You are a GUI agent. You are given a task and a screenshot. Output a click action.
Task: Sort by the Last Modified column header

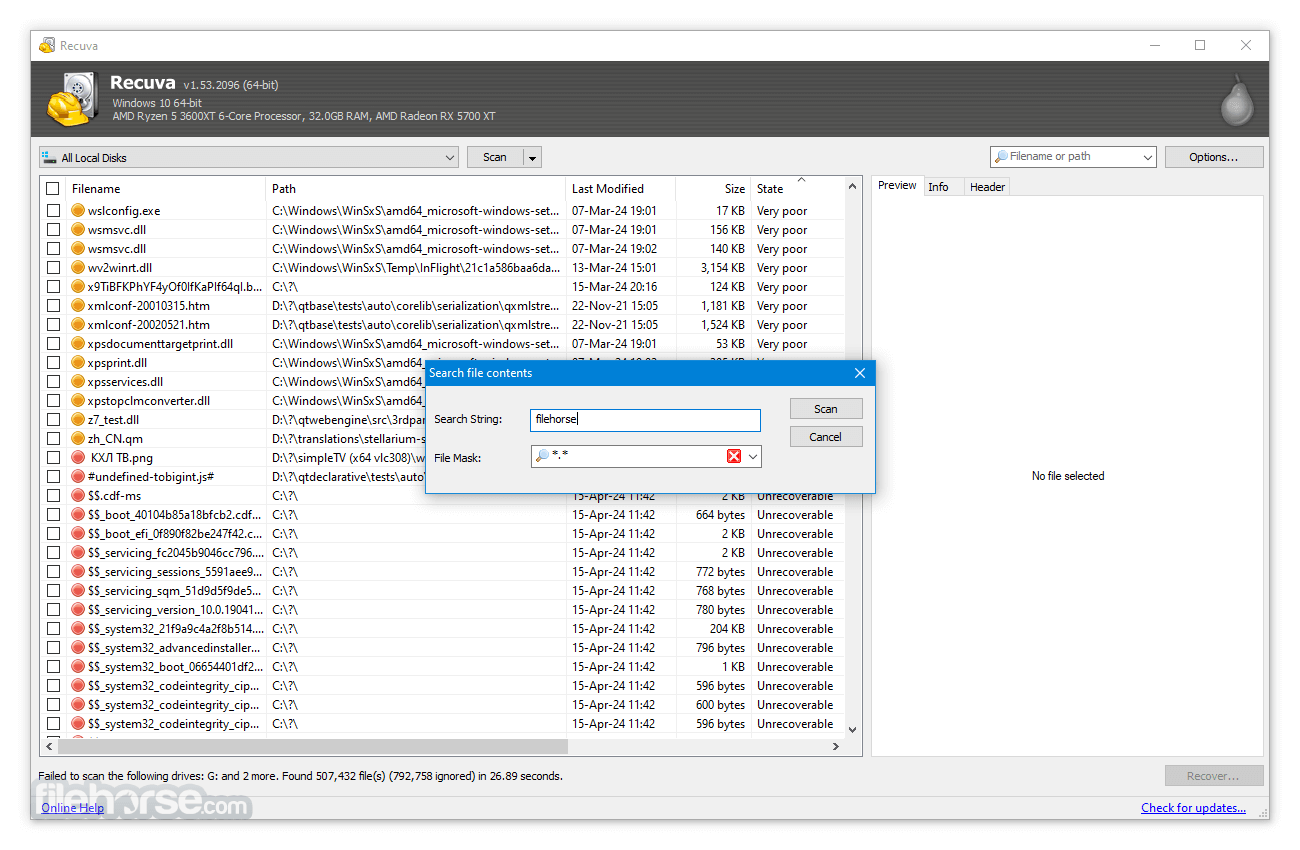pos(621,189)
